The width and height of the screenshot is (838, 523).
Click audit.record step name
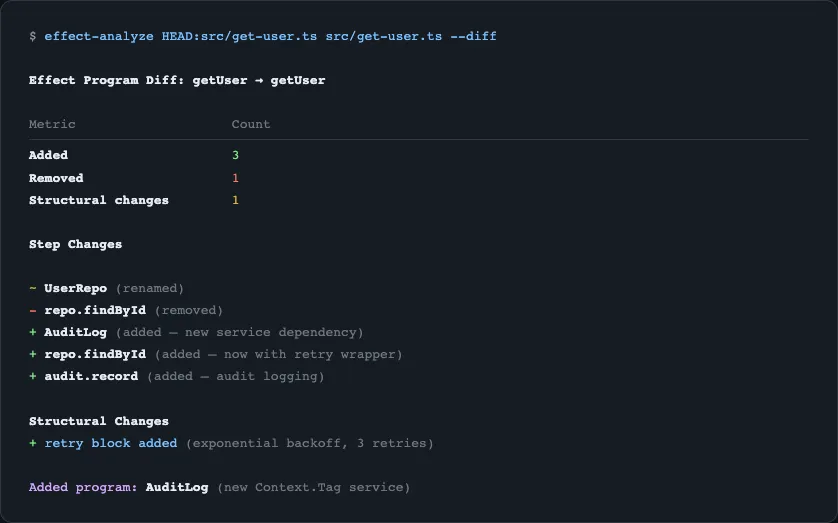91,377
